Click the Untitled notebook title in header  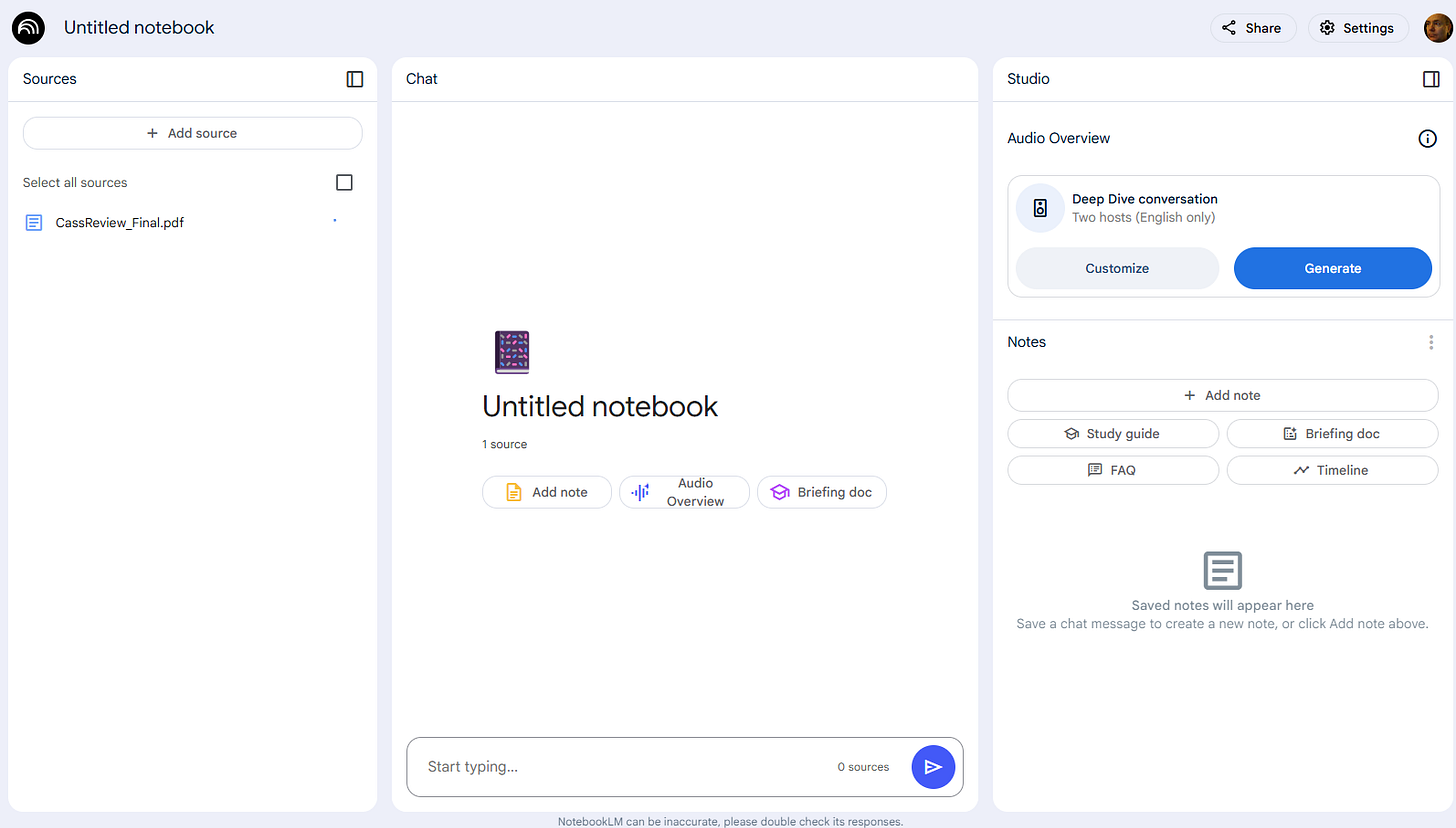click(139, 28)
